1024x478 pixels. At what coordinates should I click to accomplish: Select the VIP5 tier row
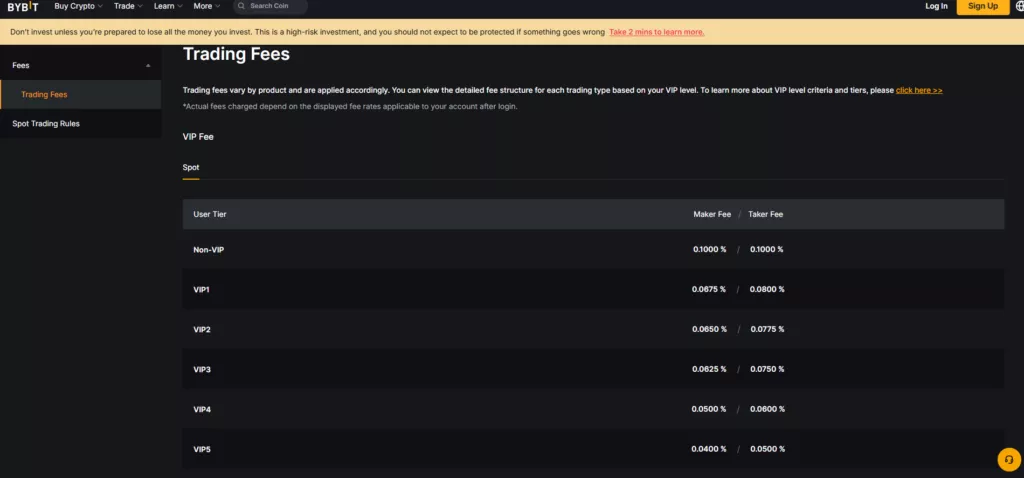[x=593, y=449]
